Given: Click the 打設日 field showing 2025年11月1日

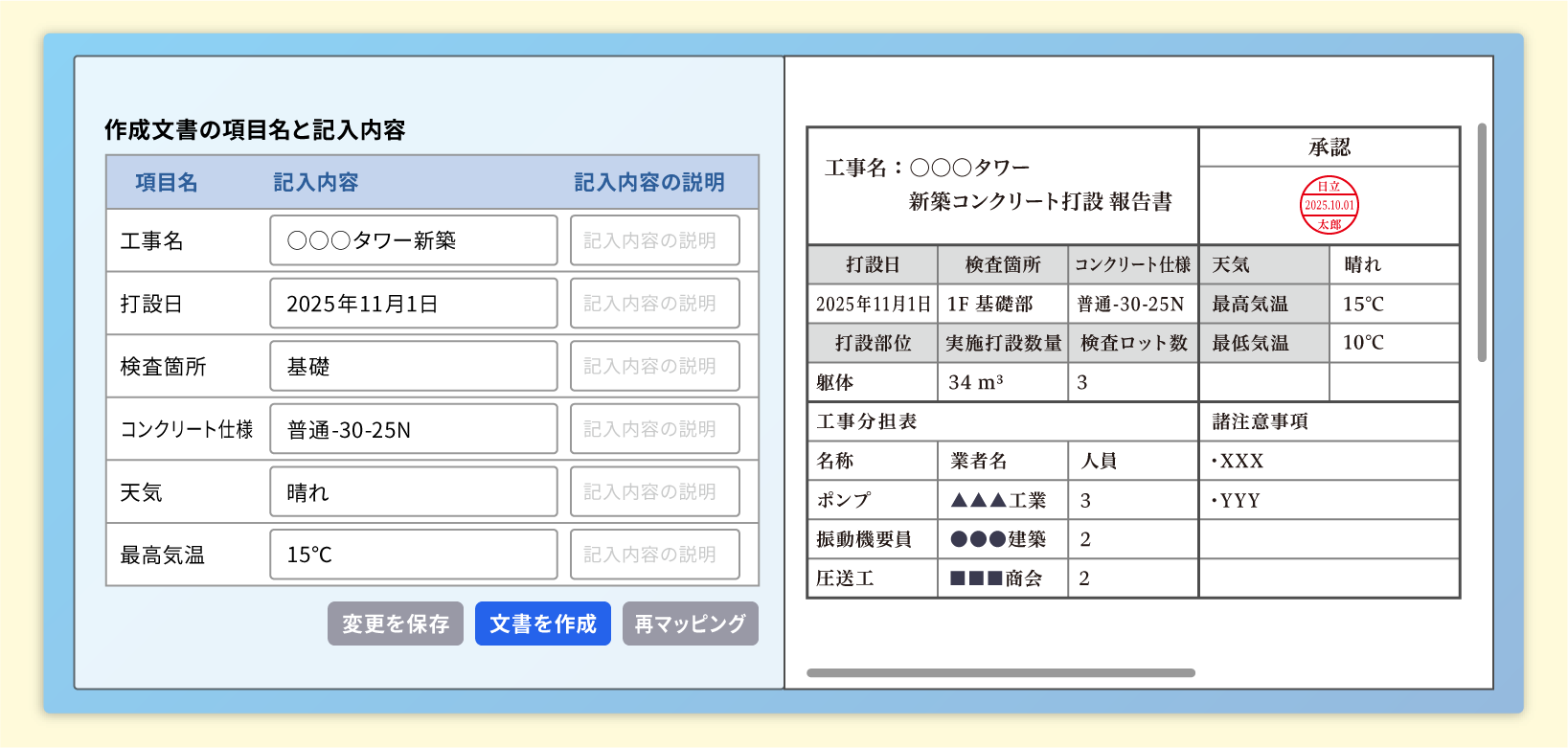Looking at the screenshot, I should point(414,304).
